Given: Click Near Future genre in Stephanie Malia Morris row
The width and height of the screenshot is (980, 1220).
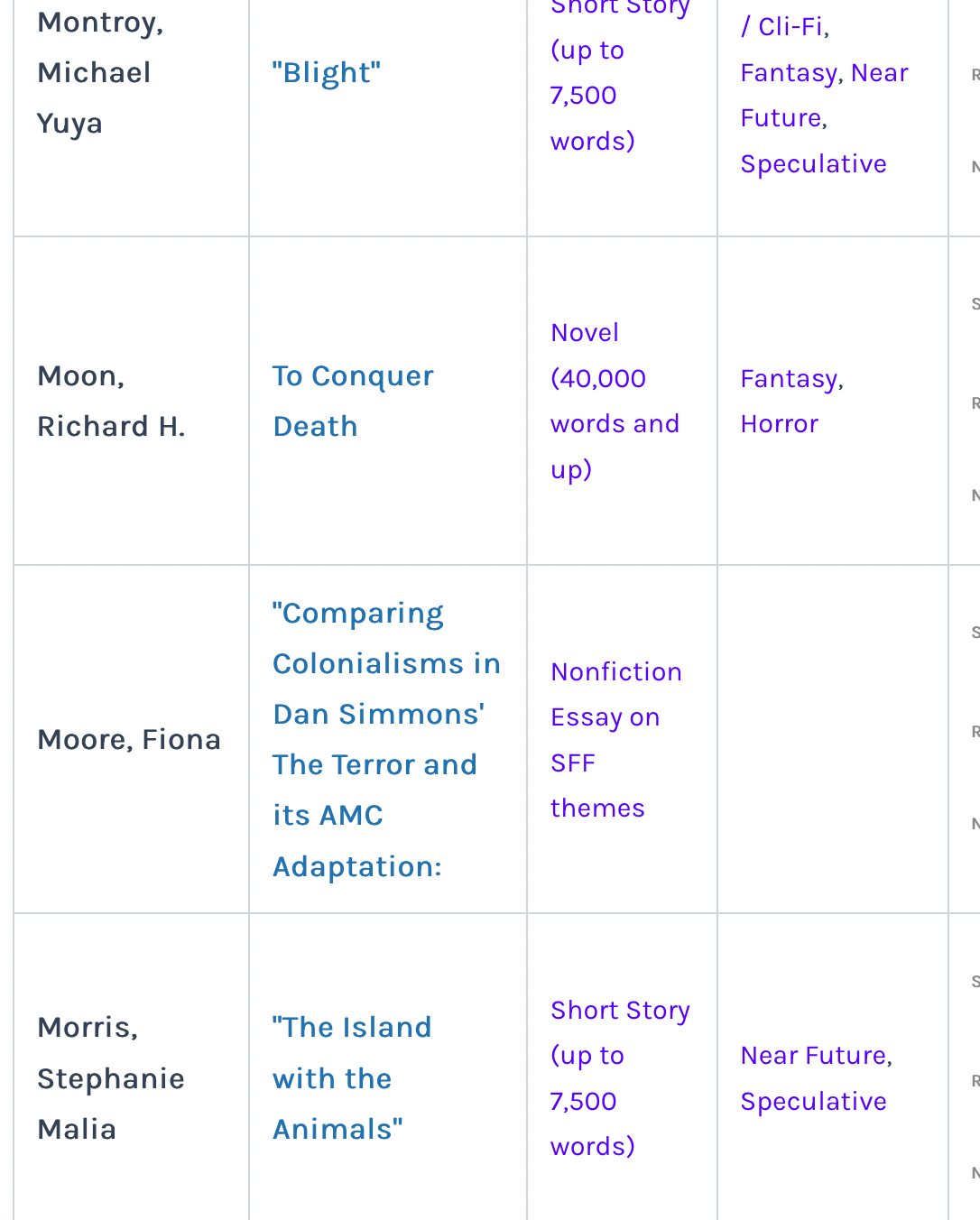Looking at the screenshot, I should pyautogui.click(x=814, y=1056).
